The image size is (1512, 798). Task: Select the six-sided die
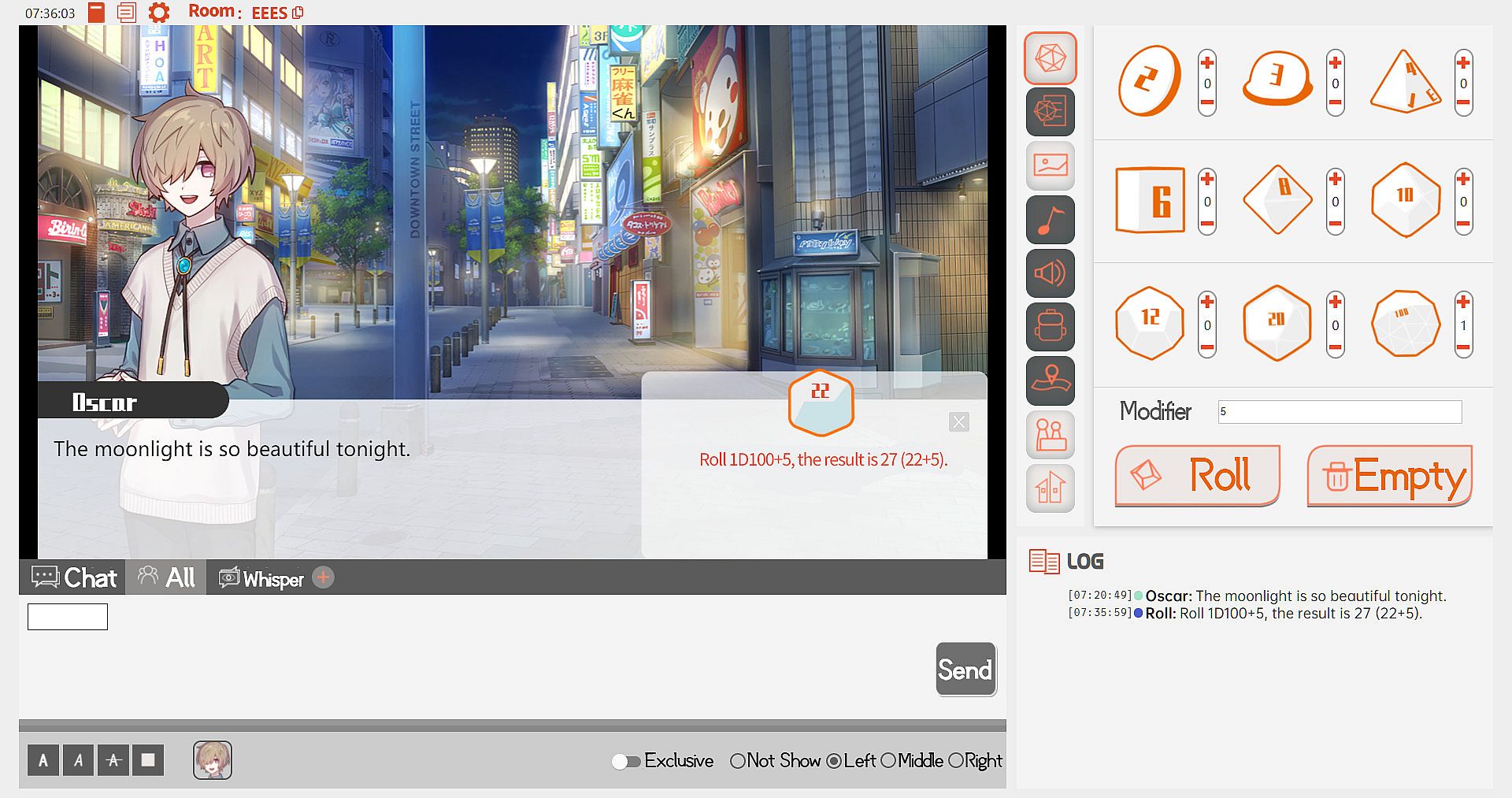click(x=1151, y=201)
